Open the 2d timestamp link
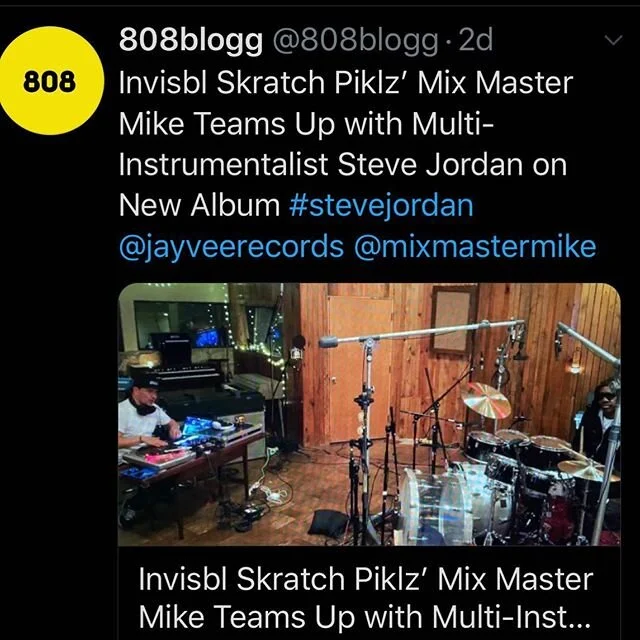 click(476, 40)
